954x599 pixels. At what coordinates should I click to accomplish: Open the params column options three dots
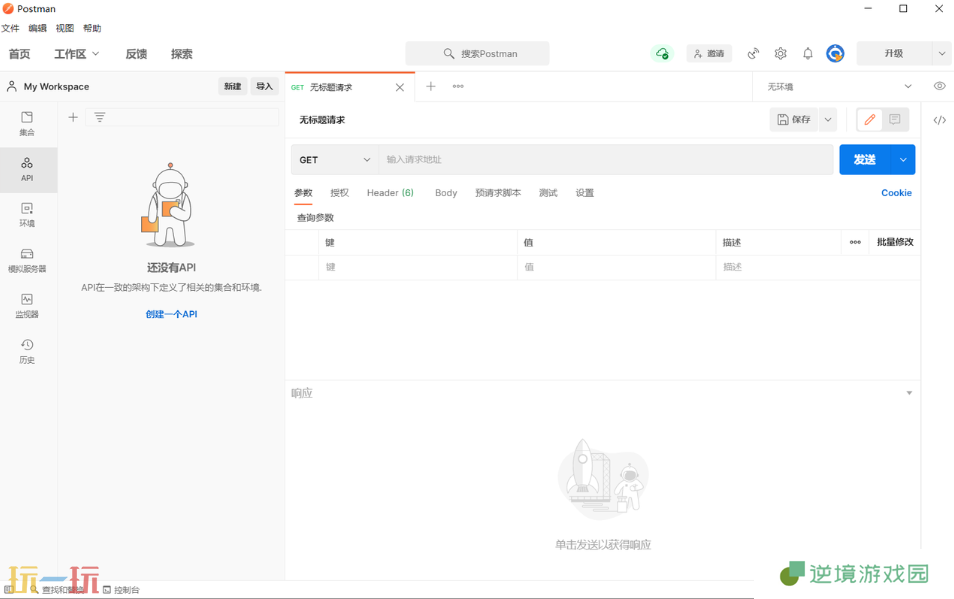855,242
